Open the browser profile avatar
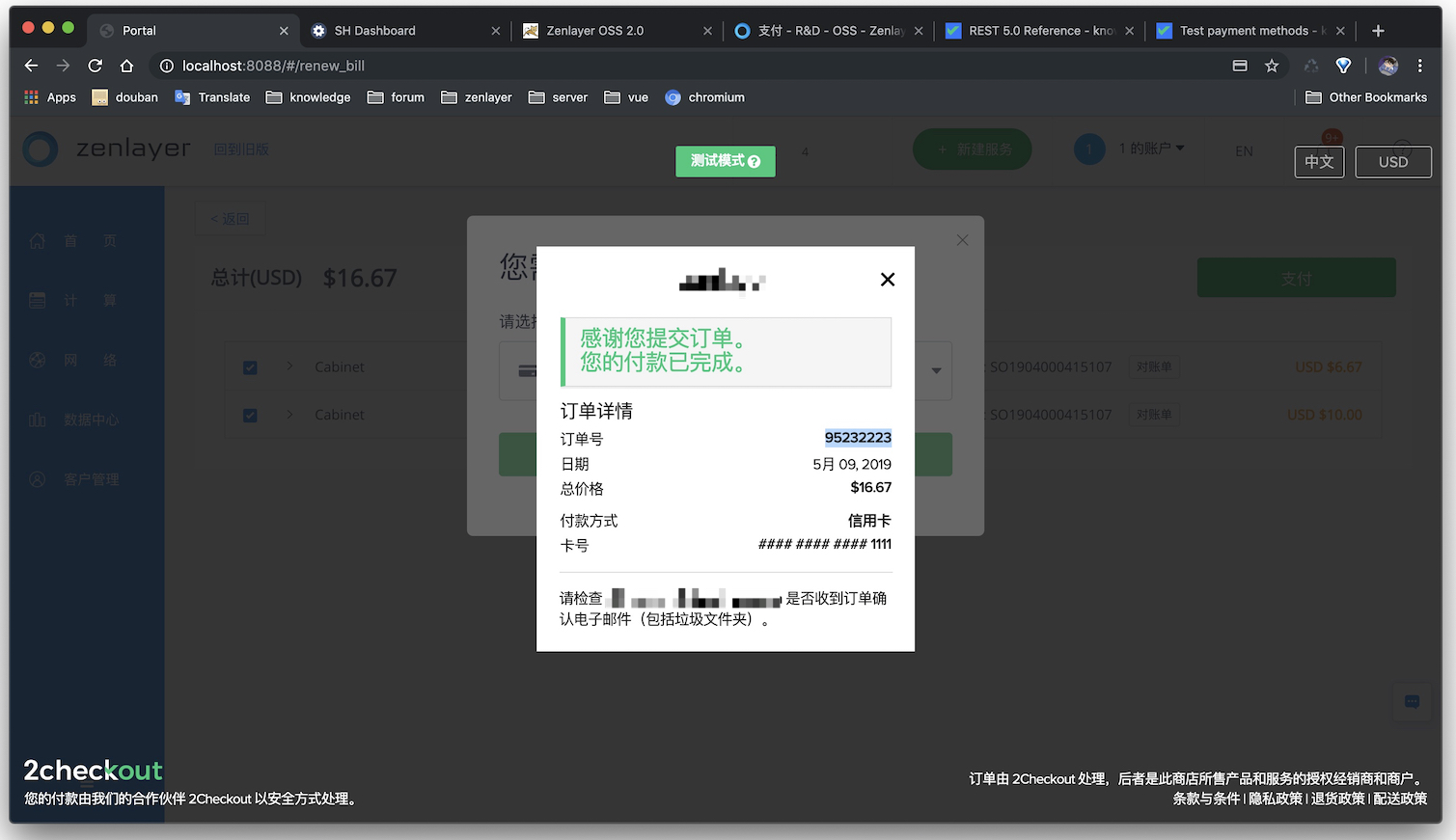 [x=1388, y=66]
